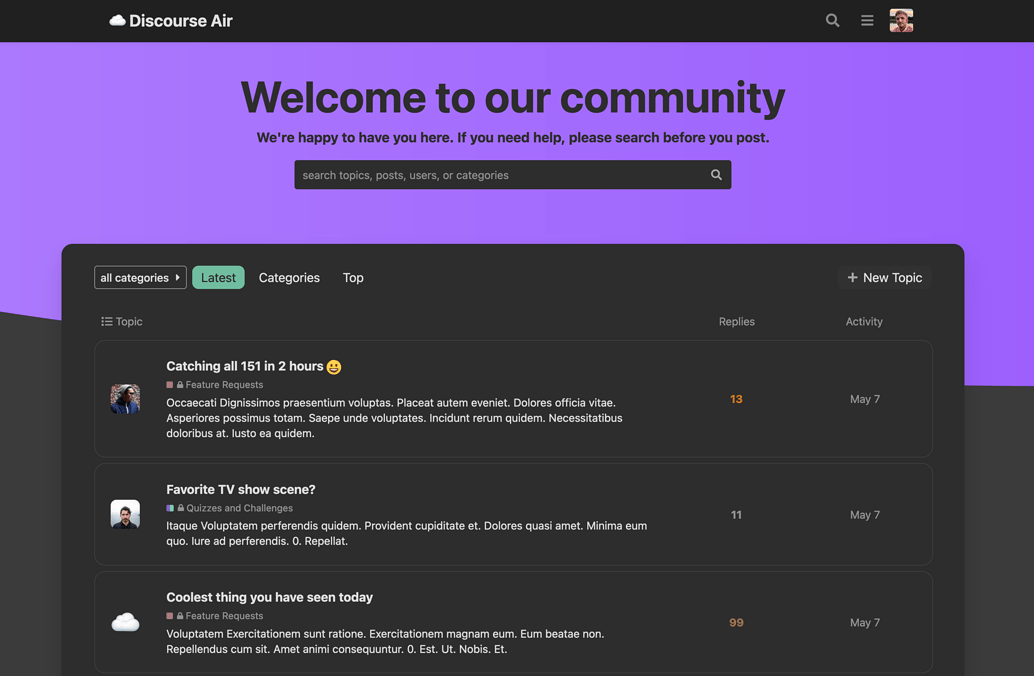Open search via header magnifier icon
1034x676 pixels.
click(832, 21)
